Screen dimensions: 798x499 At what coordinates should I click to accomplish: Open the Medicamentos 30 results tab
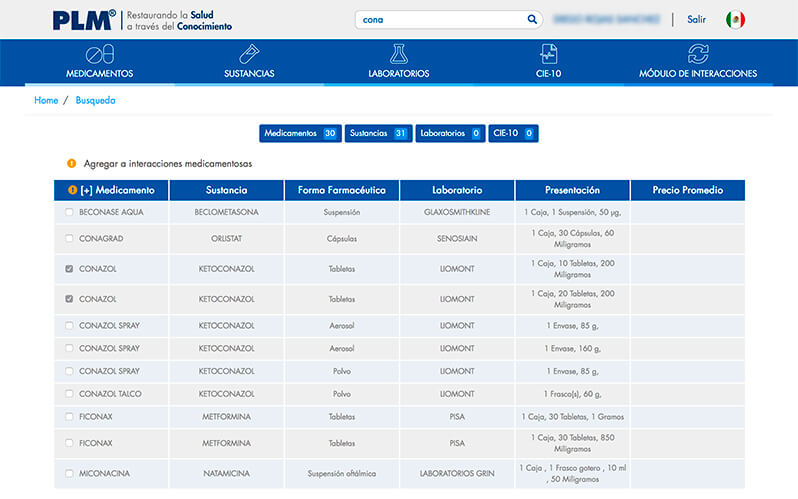pos(300,133)
